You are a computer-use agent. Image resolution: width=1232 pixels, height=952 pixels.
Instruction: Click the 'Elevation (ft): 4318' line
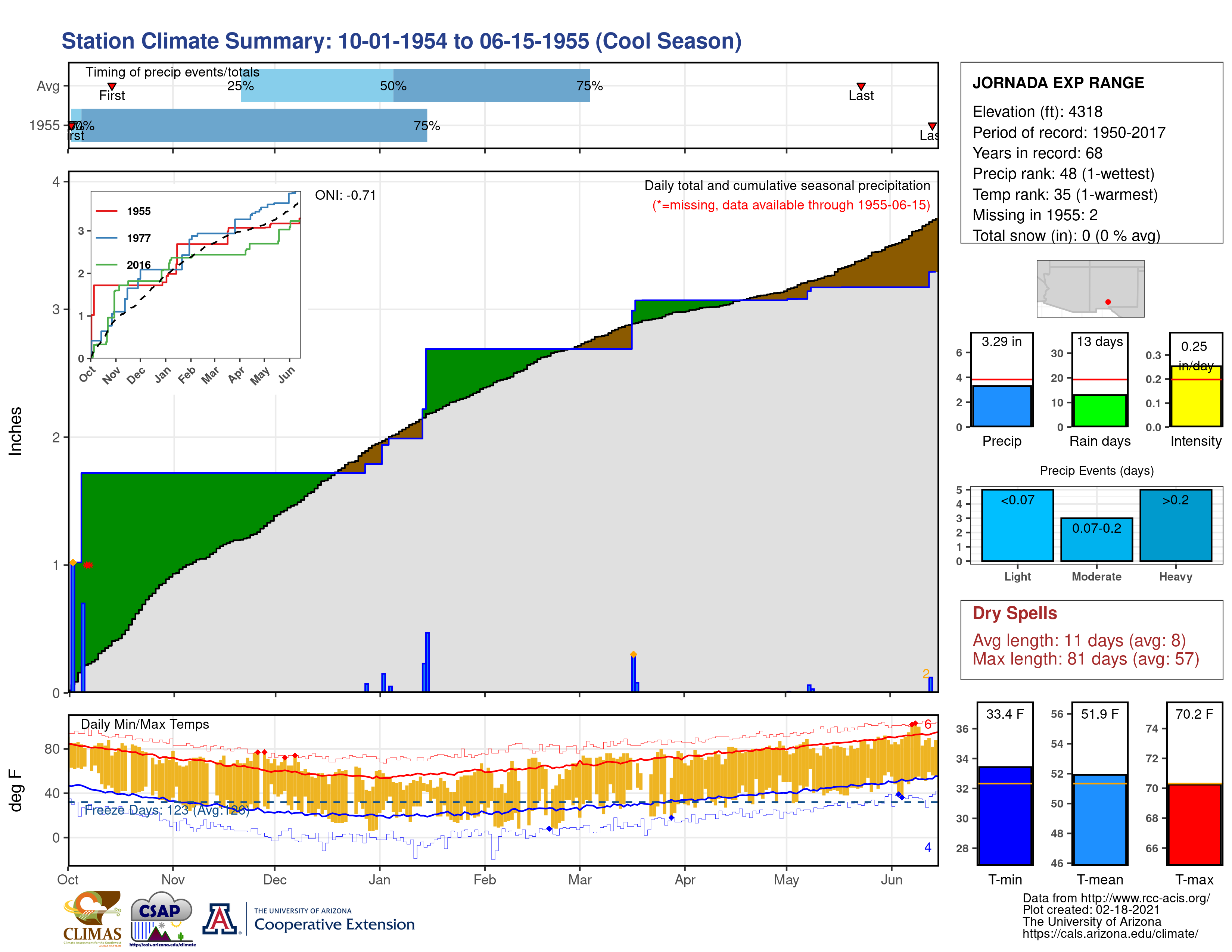point(1037,112)
